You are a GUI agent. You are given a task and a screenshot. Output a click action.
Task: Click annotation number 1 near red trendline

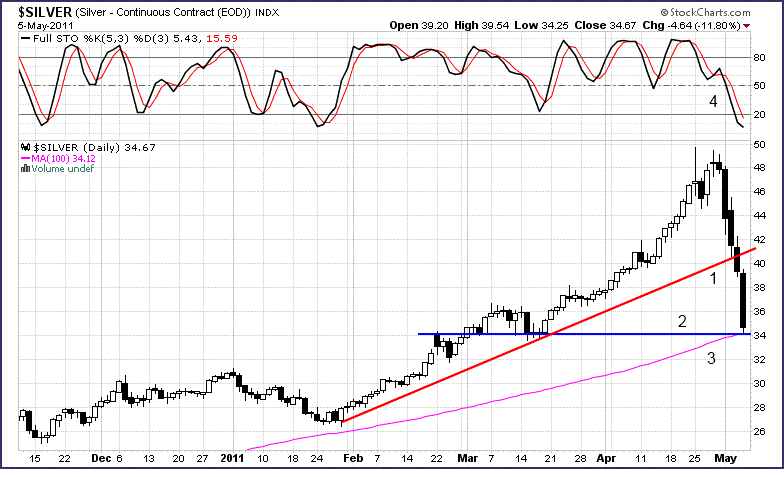pyautogui.click(x=713, y=279)
